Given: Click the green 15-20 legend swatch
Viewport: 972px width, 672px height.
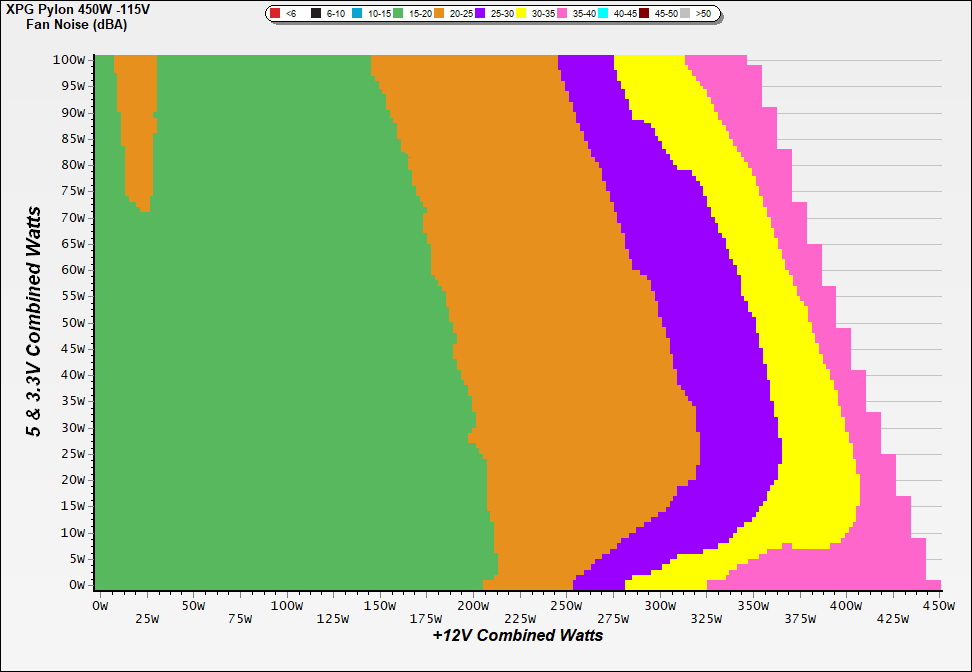Looking at the screenshot, I should (398, 14).
